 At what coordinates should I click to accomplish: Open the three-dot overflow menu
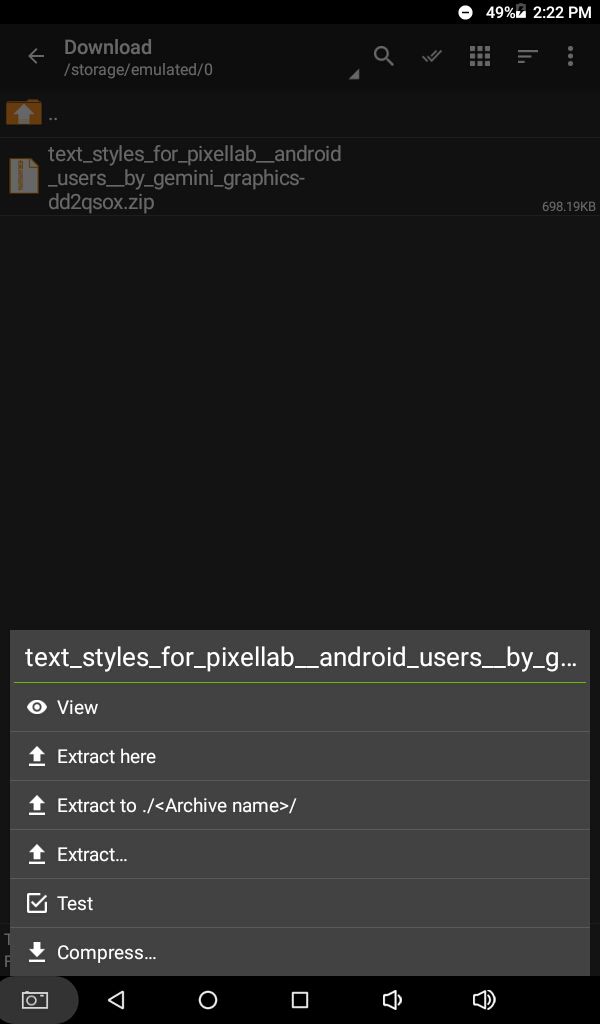click(x=571, y=56)
